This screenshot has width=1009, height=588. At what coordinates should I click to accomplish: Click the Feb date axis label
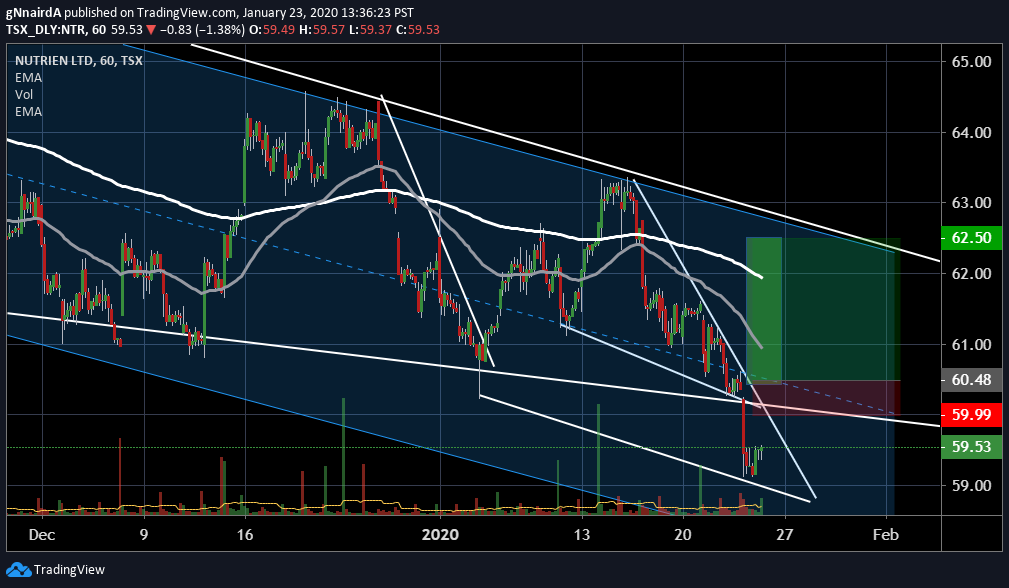coord(885,535)
